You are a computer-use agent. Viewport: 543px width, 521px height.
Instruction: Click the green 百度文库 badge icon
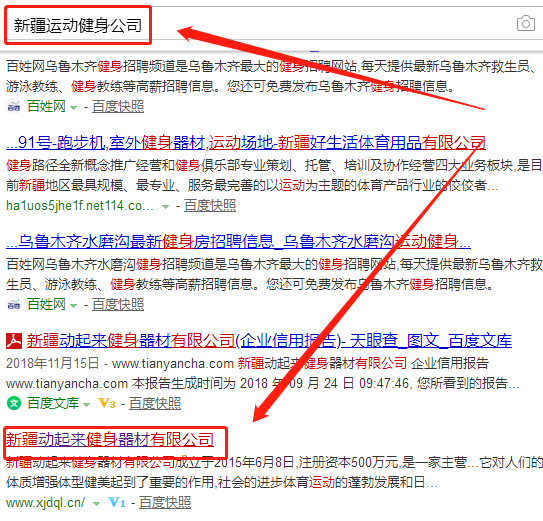[14, 404]
